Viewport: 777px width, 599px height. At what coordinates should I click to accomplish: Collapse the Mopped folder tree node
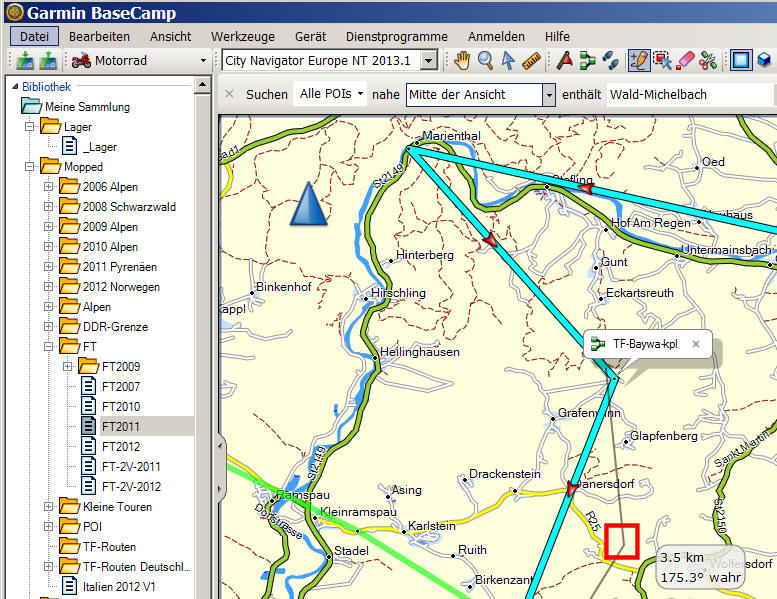click(29, 167)
